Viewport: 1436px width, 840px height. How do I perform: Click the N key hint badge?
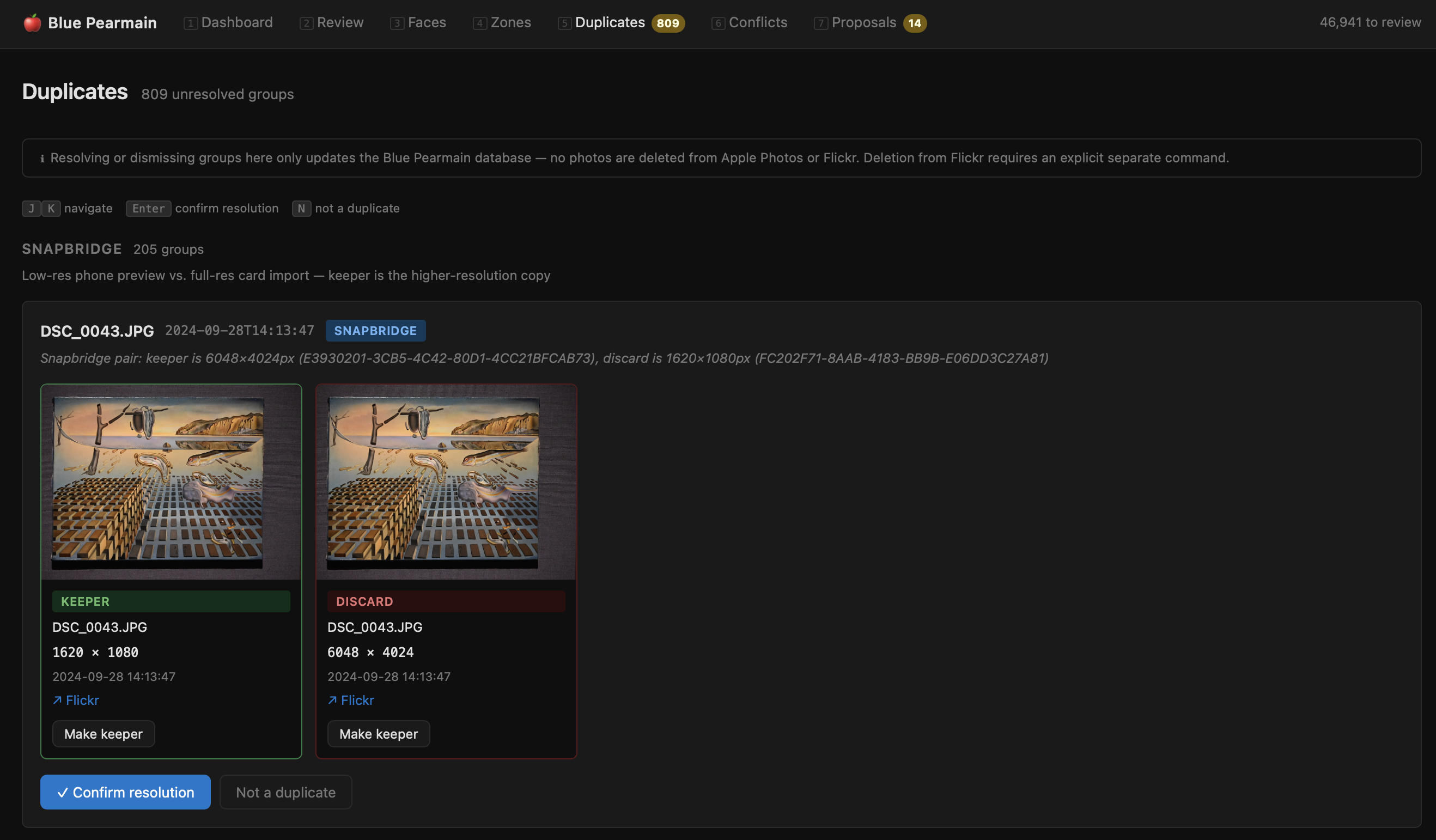[301, 209]
